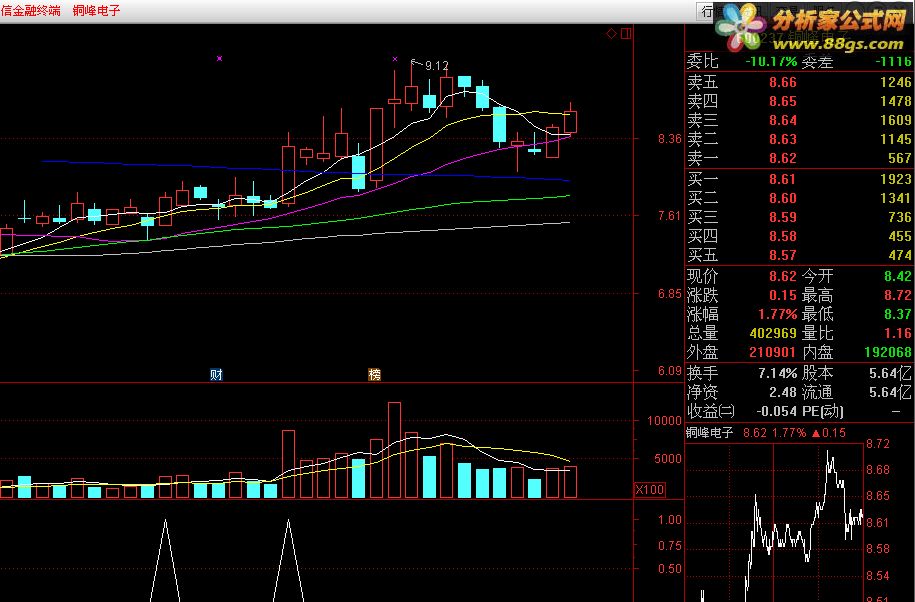
Task: Click the 6.85 price axis label
Action: click(669, 294)
